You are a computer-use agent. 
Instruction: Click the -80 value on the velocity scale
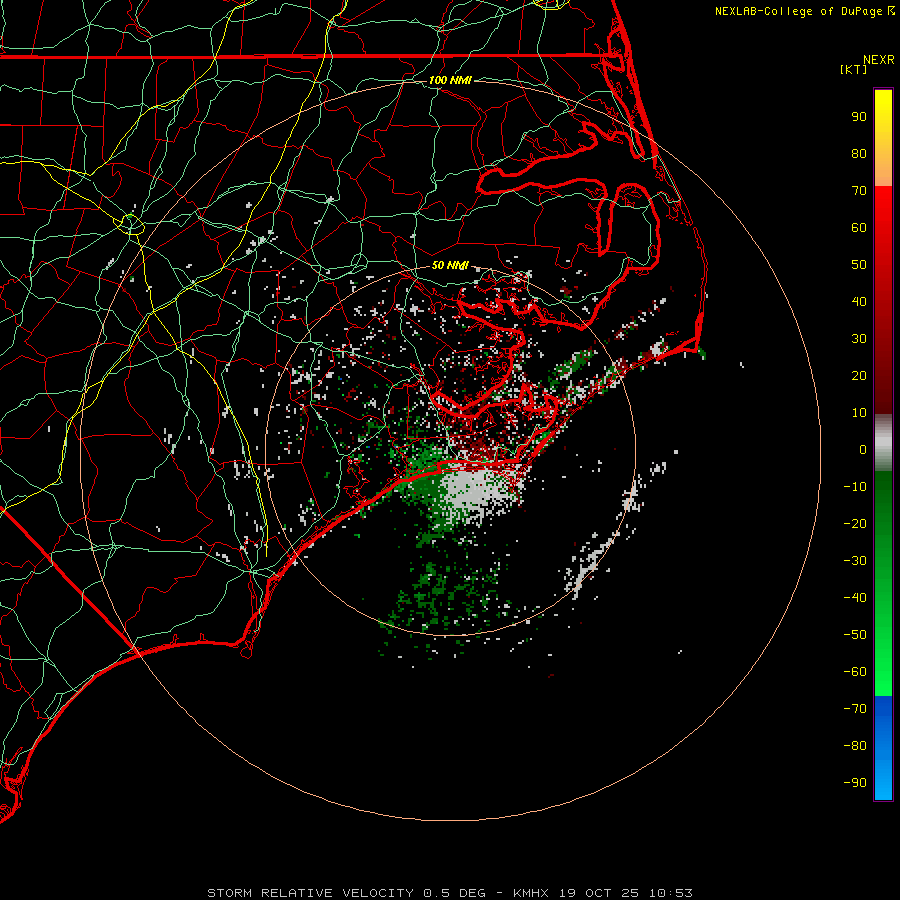pyautogui.click(x=855, y=746)
